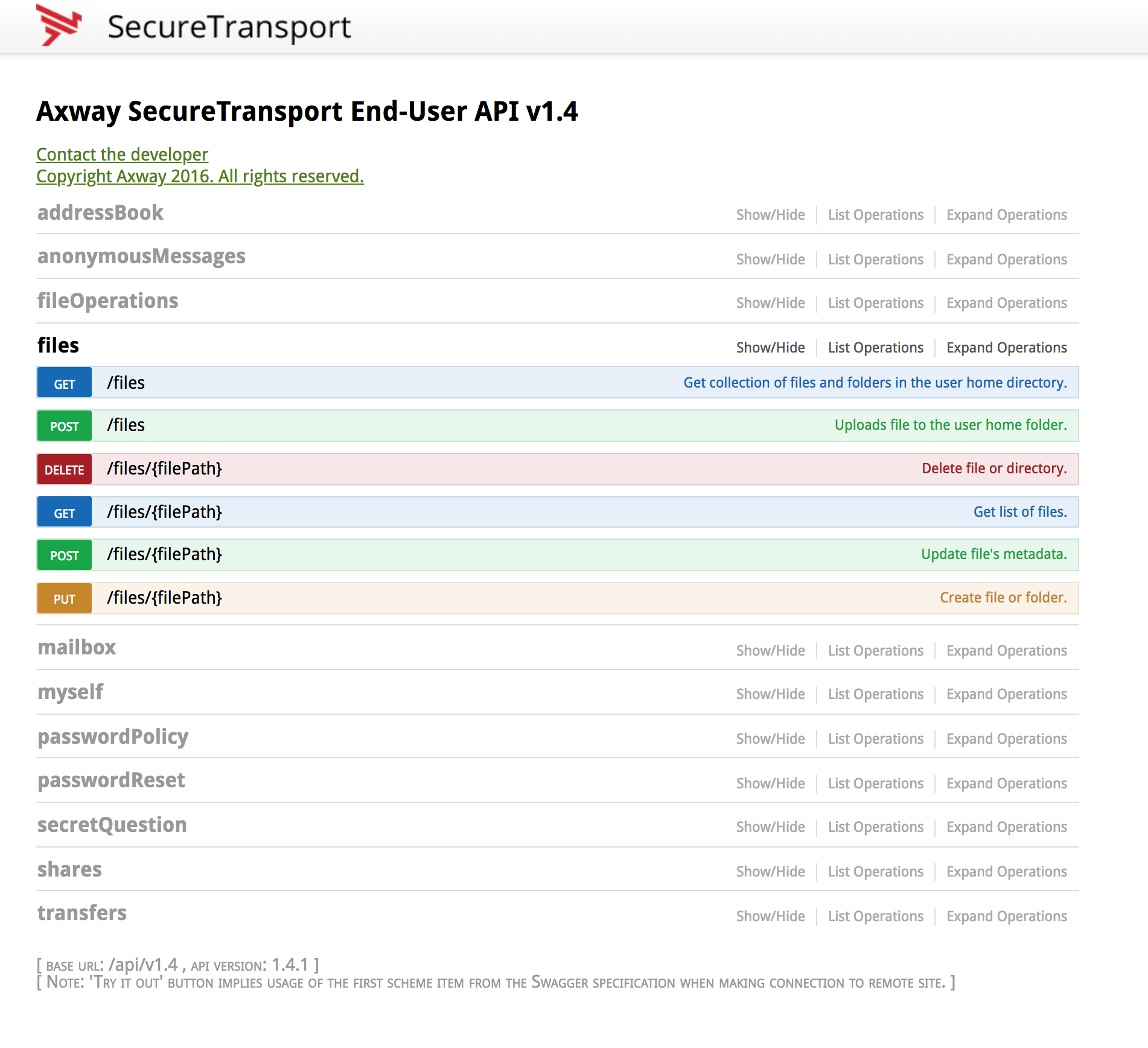Screen dimensions: 1148x1048
Task: Expand the secretQuestion section heading
Action: (112, 825)
